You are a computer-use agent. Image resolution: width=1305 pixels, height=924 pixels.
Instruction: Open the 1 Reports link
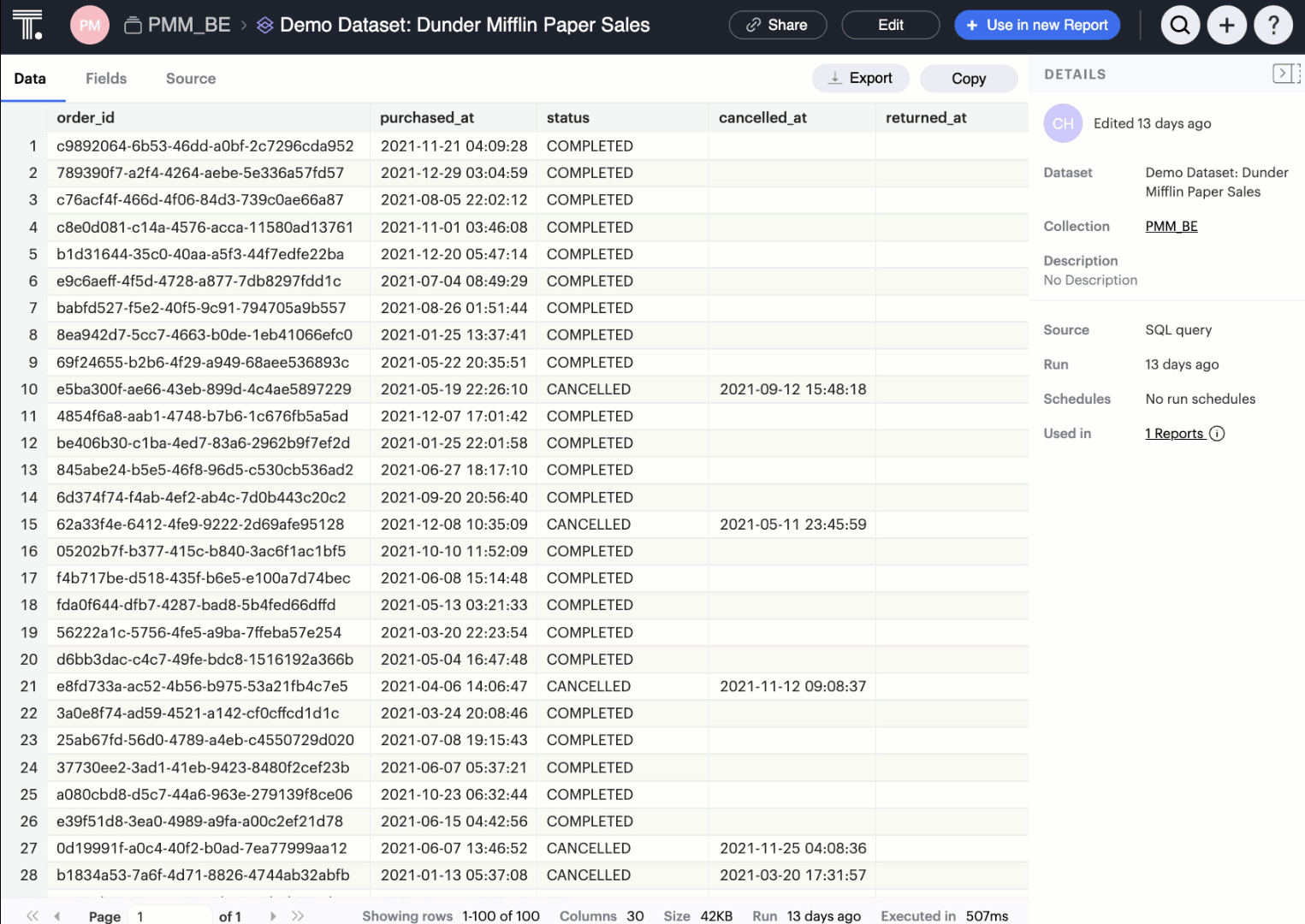point(1174,434)
